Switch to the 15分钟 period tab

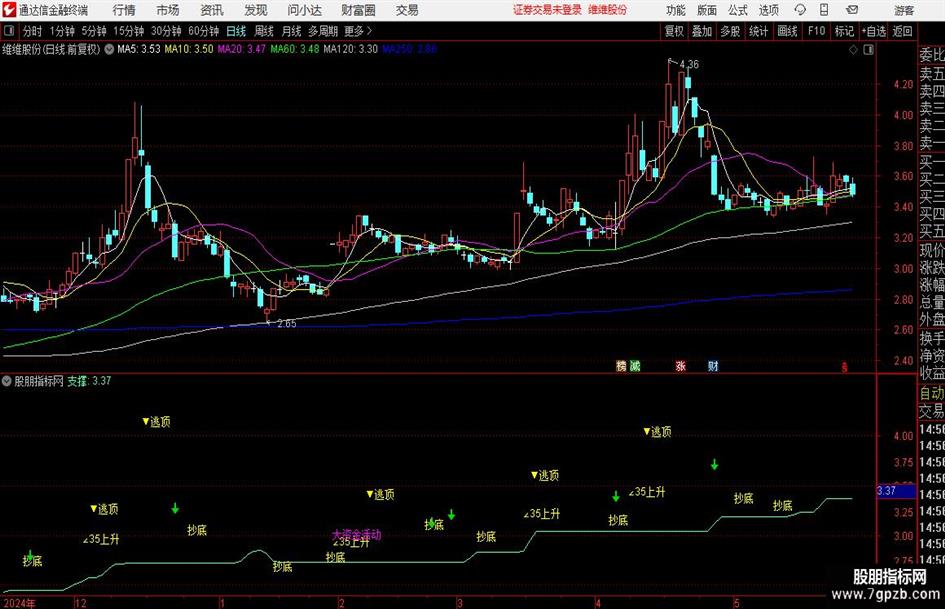[129, 31]
